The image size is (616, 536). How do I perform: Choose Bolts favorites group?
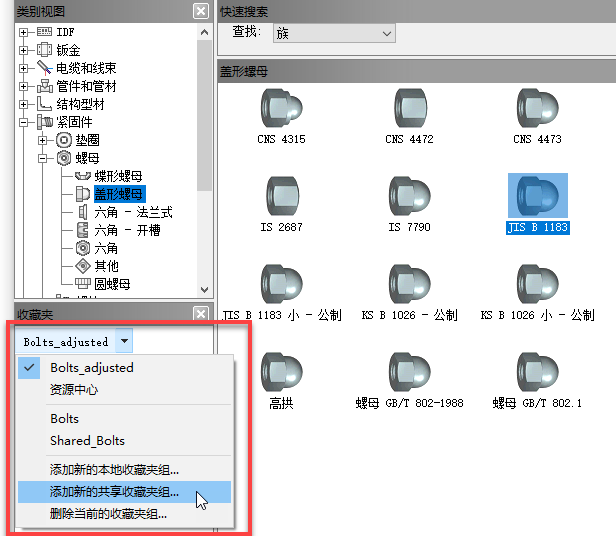coord(125,419)
